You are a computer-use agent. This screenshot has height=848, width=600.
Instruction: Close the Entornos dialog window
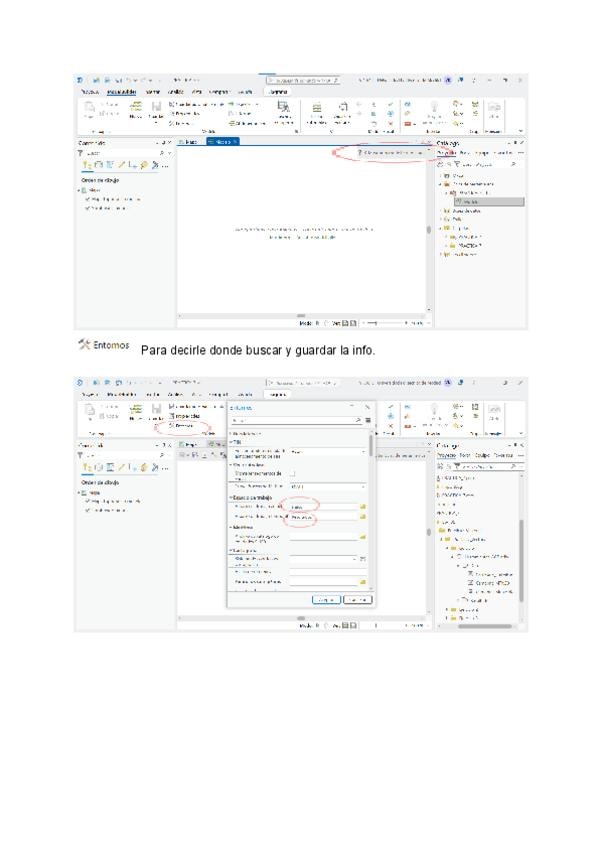(x=367, y=407)
